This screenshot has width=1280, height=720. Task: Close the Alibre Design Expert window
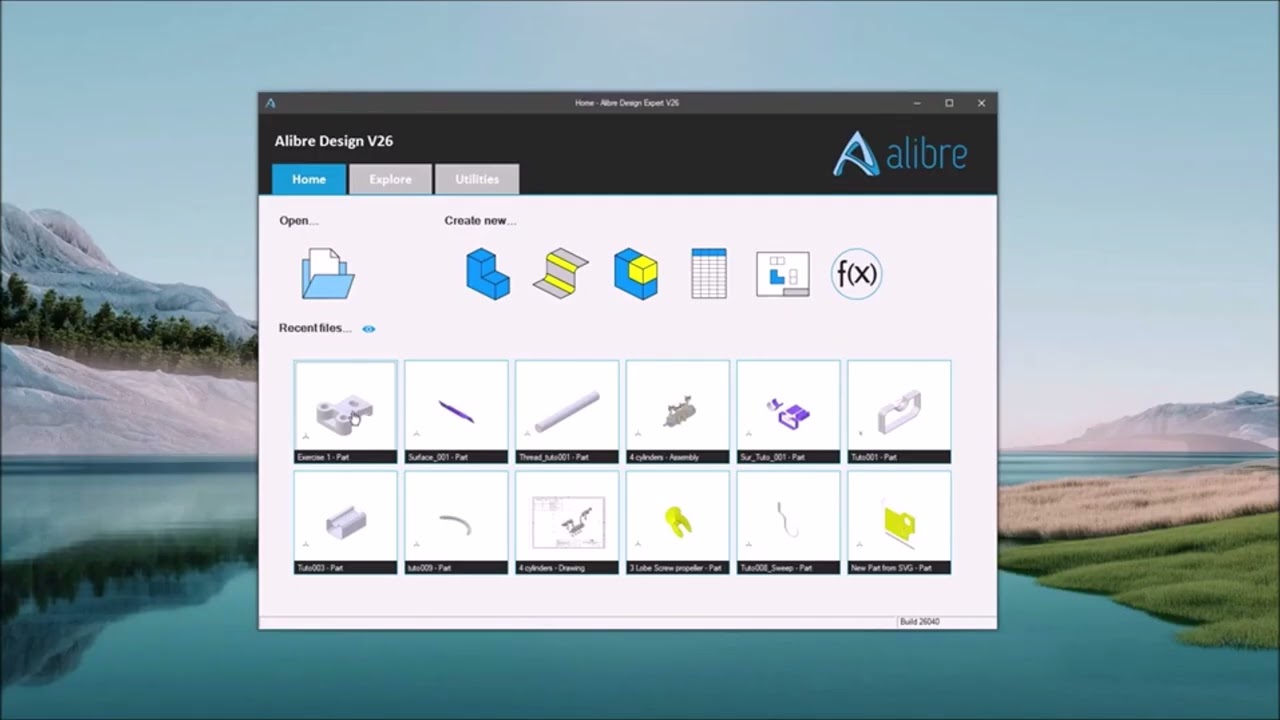(981, 102)
